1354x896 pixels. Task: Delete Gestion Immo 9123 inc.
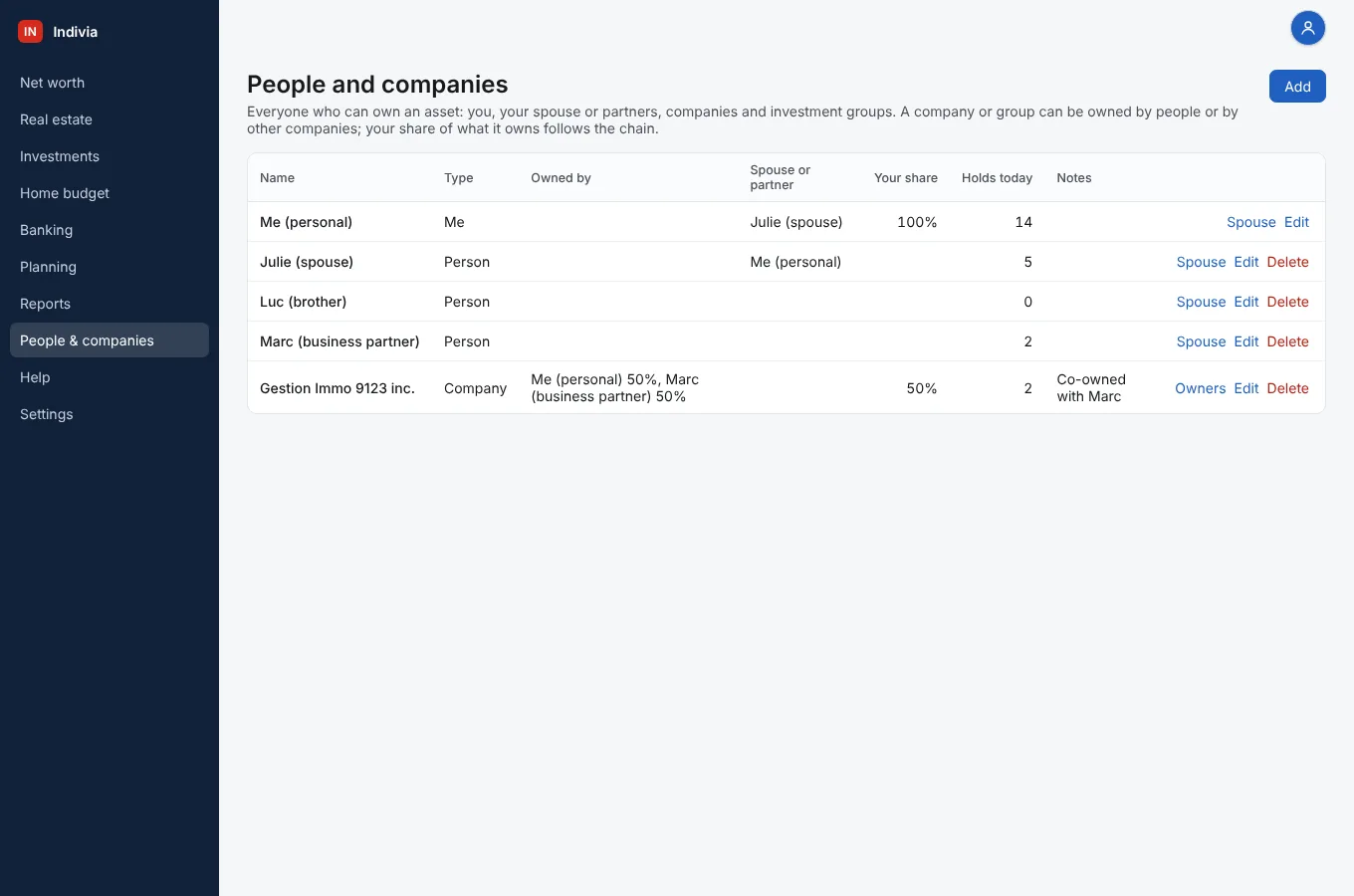[1287, 388]
